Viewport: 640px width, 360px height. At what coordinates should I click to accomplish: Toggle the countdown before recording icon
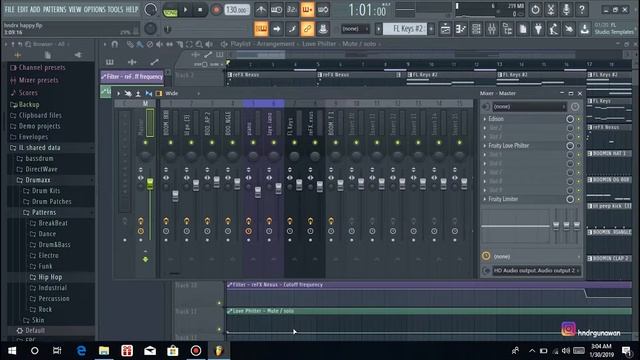coord(291,10)
